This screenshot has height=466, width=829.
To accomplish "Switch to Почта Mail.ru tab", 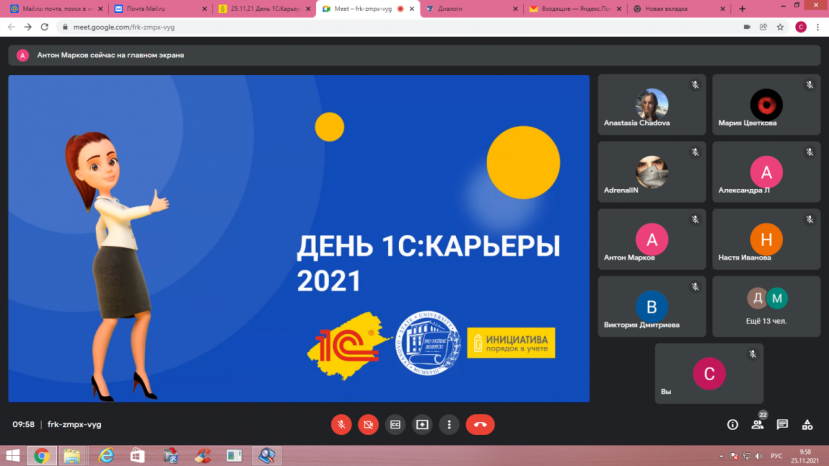I will [160, 9].
